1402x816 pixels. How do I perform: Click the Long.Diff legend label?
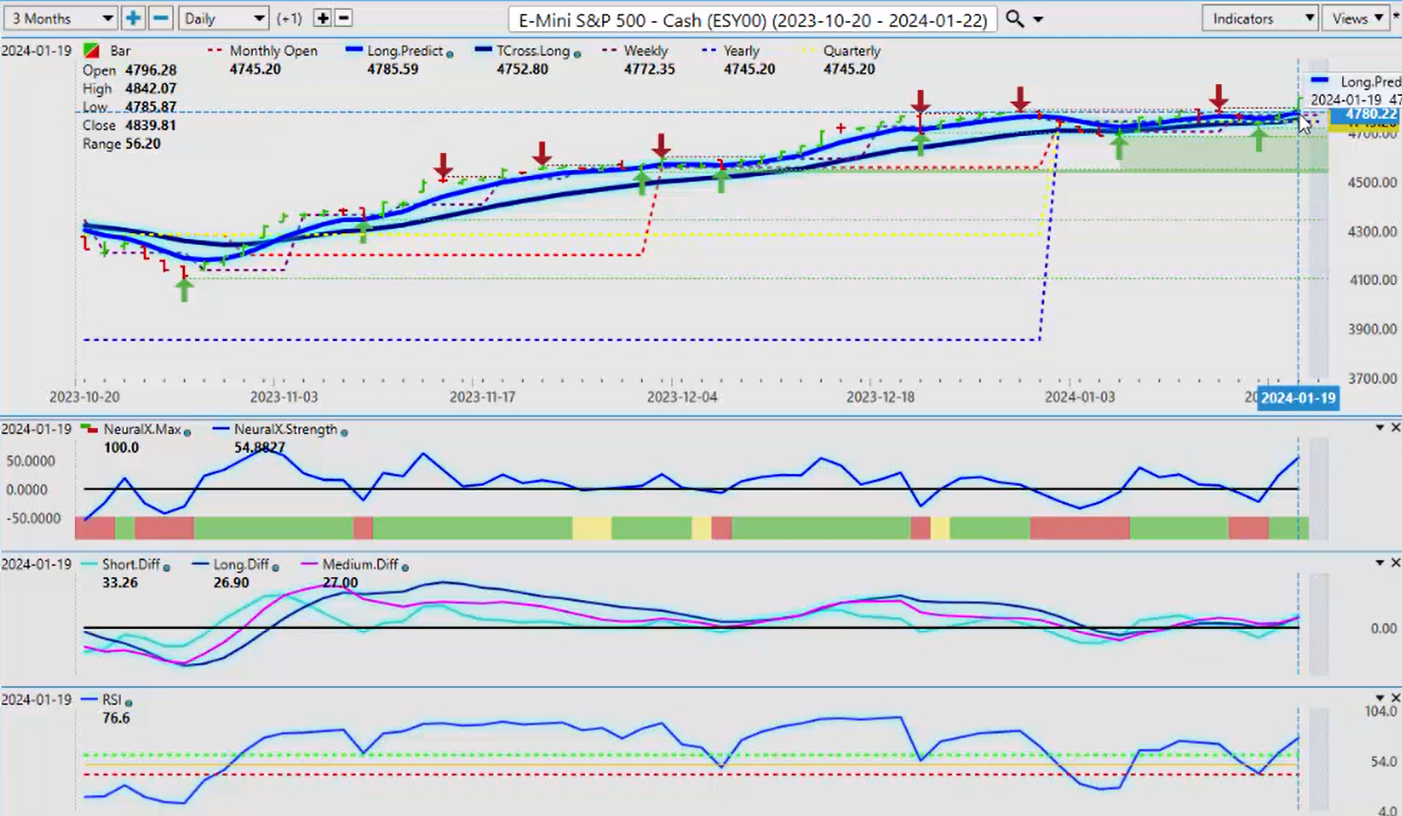(241, 566)
